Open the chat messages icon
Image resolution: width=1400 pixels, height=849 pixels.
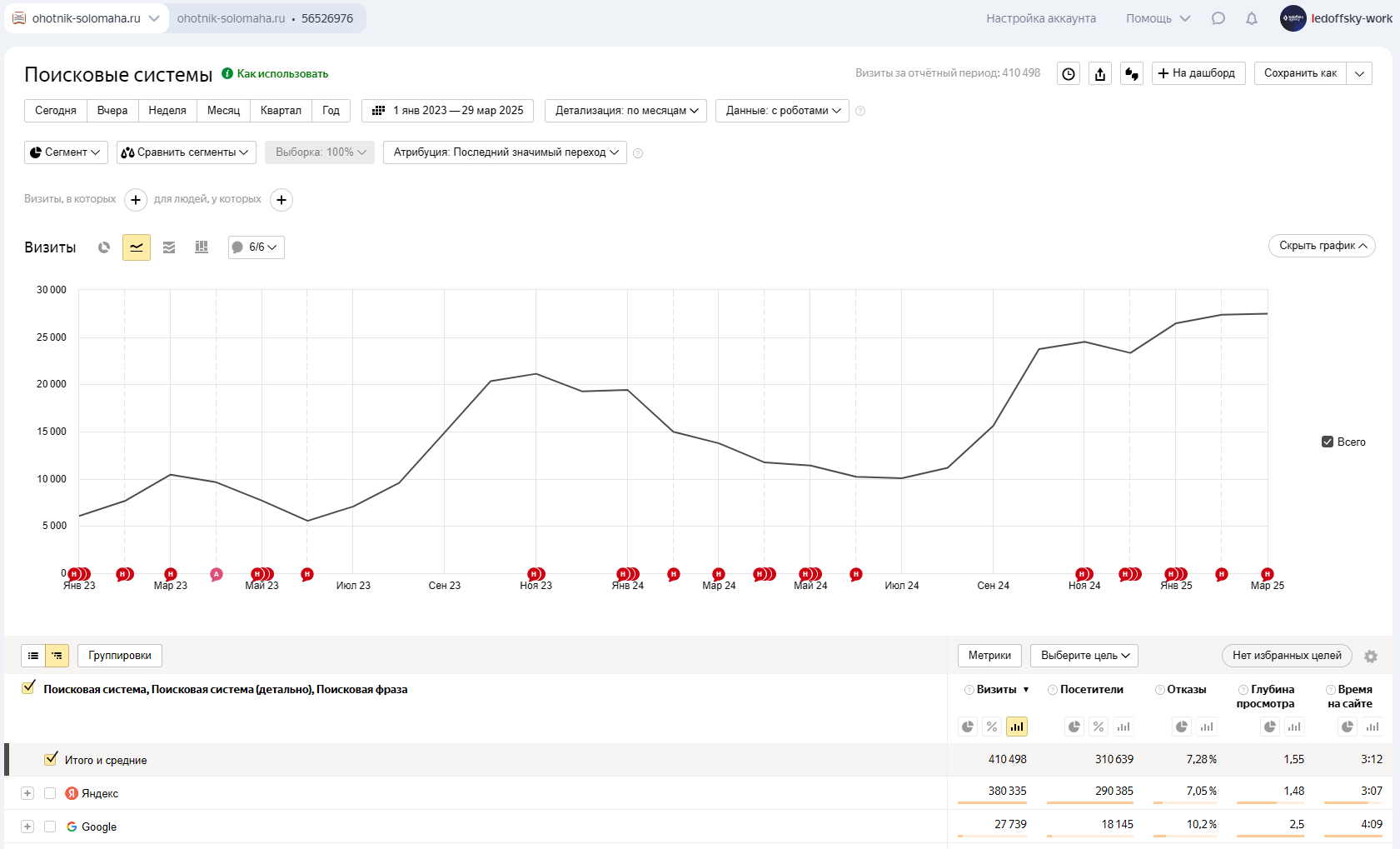pyautogui.click(x=1218, y=18)
